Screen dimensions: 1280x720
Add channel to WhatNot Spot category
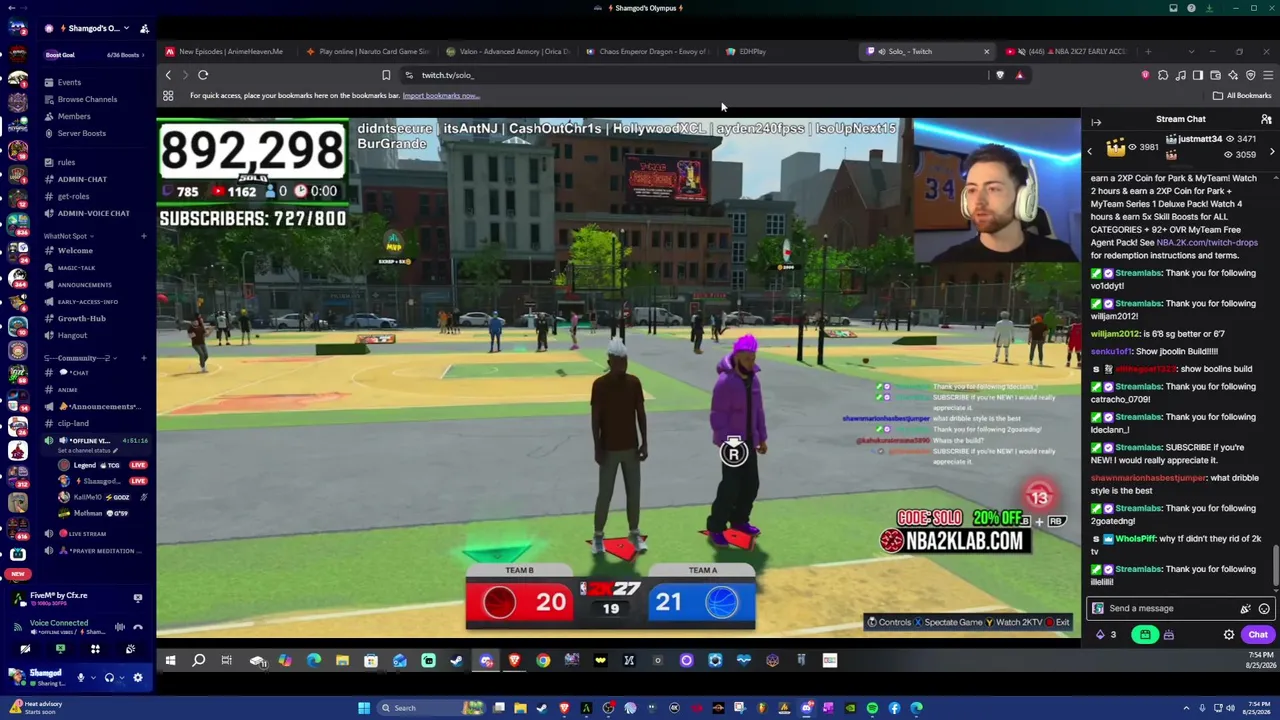pos(144,236)
